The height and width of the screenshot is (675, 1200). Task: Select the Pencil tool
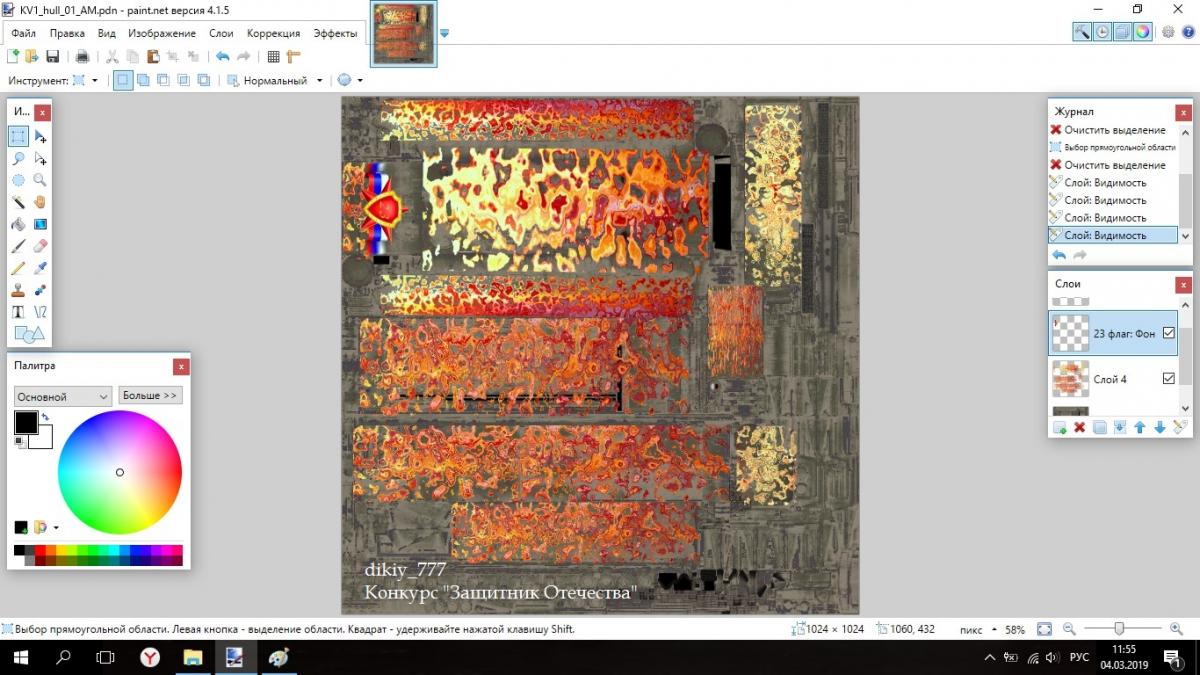(18, 268)
